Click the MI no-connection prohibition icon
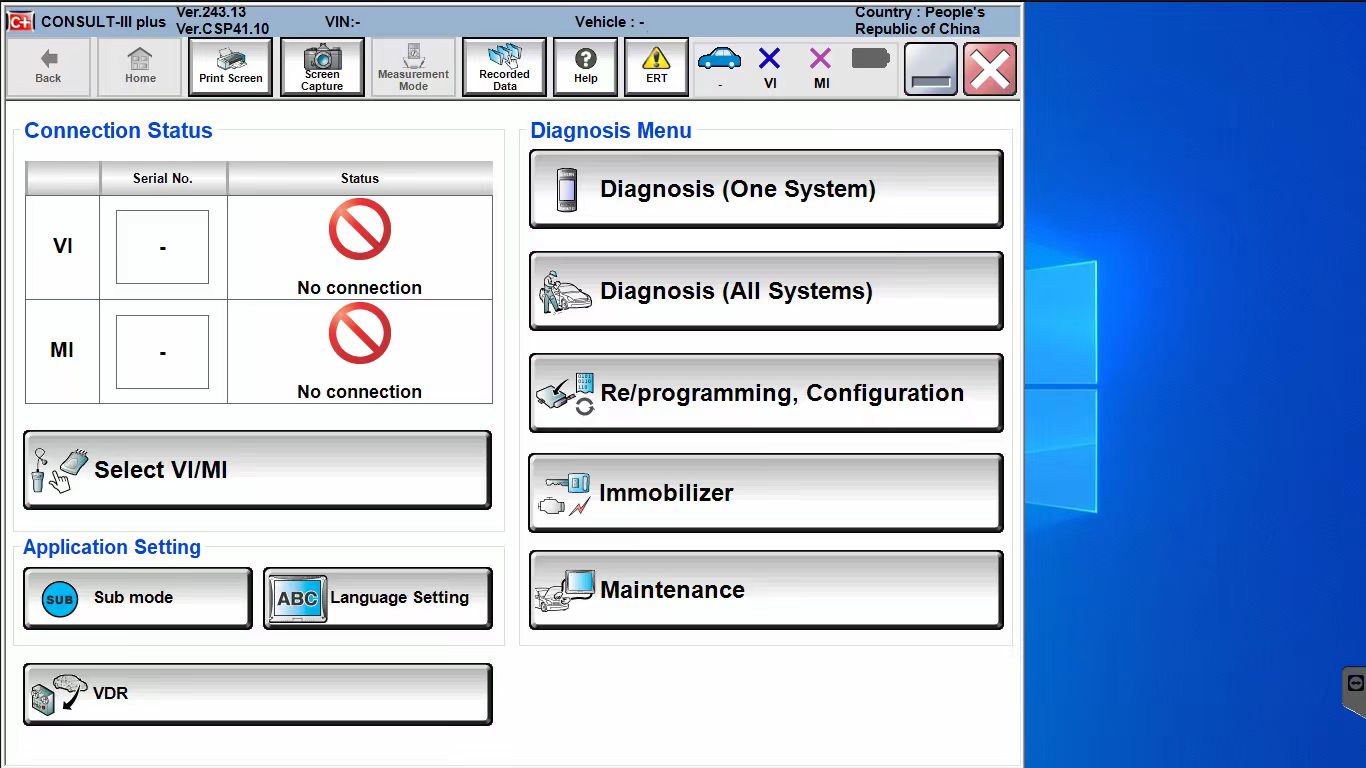The image size is (1366, 768). click(359, 333)
